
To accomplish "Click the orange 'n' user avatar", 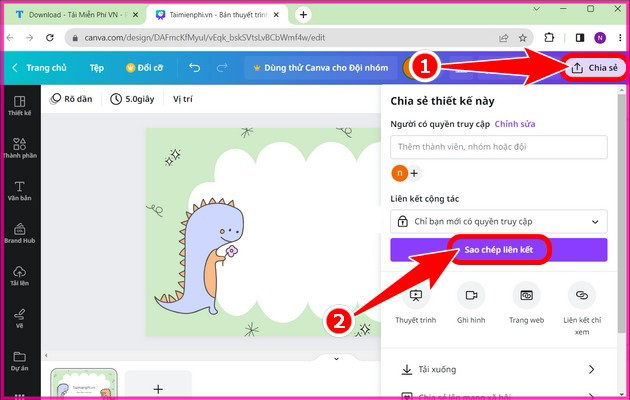I will (x=399, y=173).
